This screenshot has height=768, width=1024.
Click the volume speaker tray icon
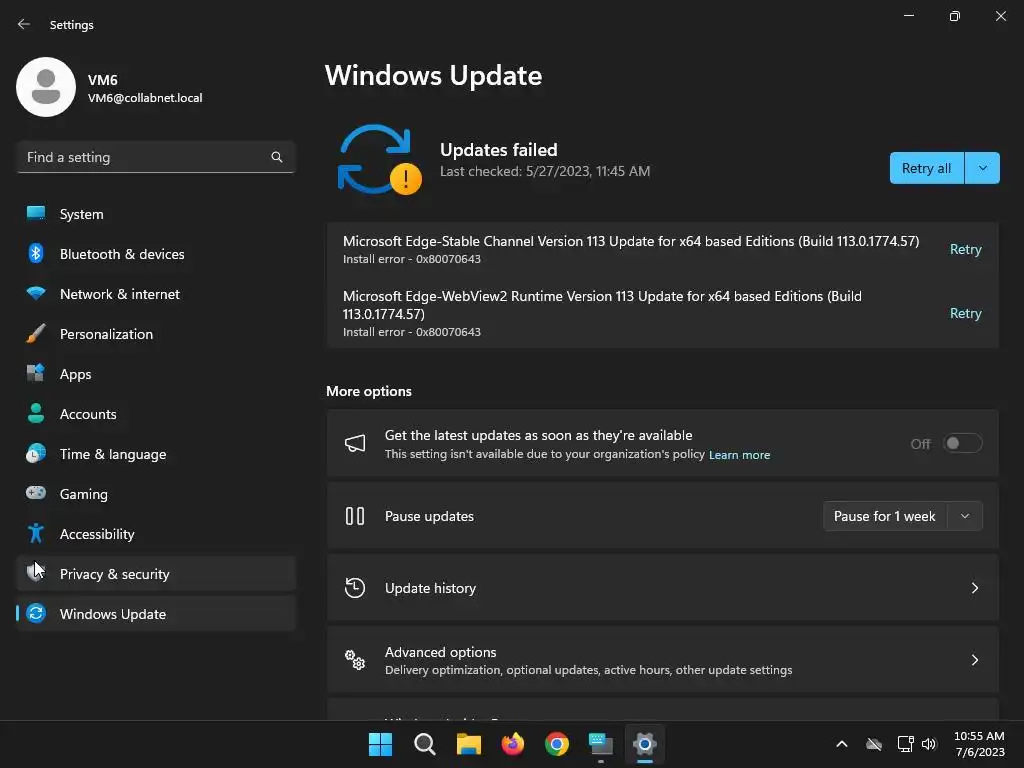point(929,744)
